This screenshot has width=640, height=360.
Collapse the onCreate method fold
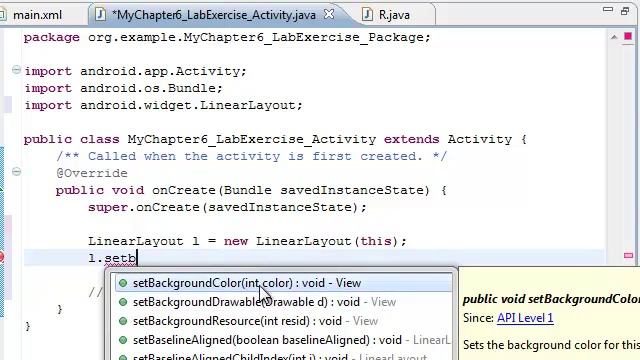[x=16, y=171]
